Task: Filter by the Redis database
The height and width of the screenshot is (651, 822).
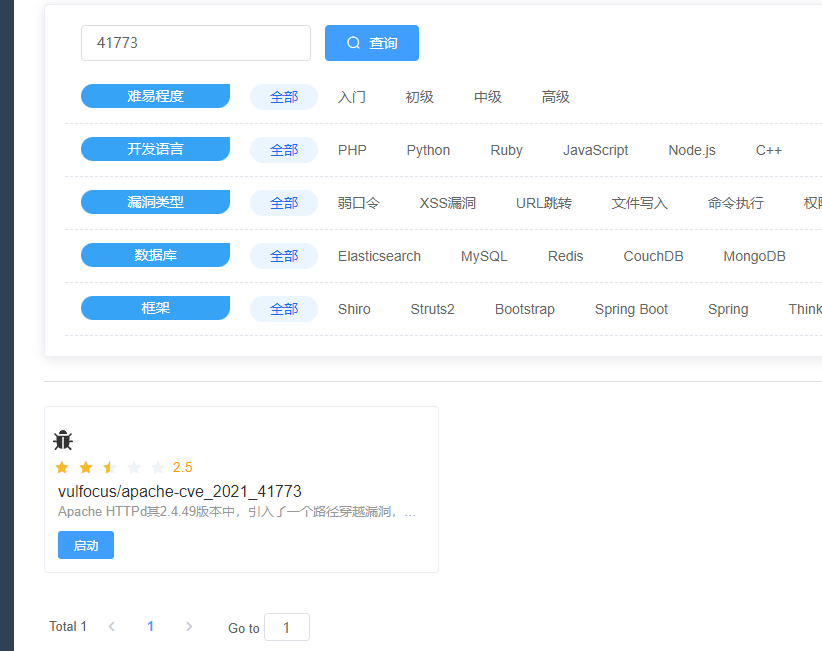Action: 565,256
